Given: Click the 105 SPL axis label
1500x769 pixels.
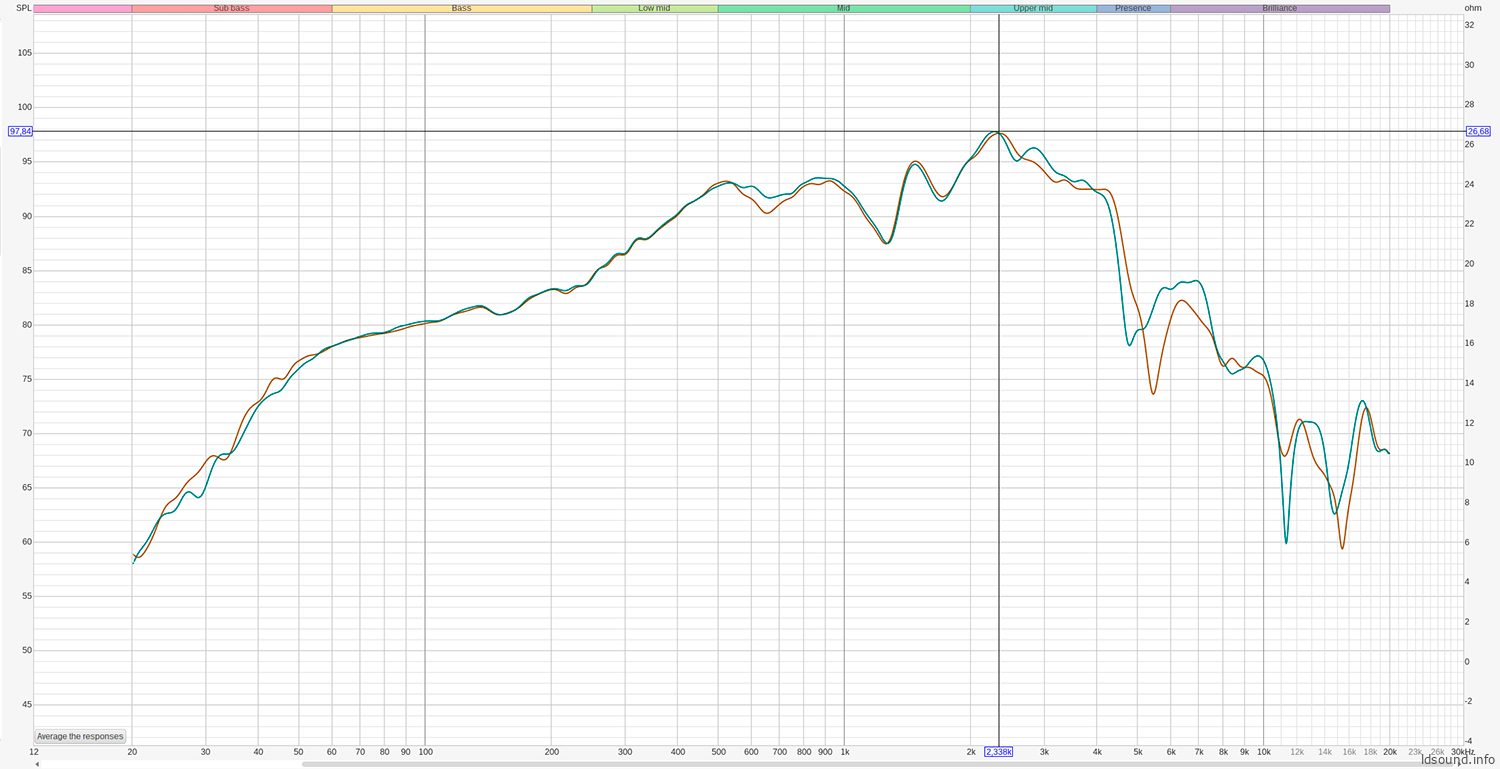Looking at the screenshot, I should click(24, 53).
